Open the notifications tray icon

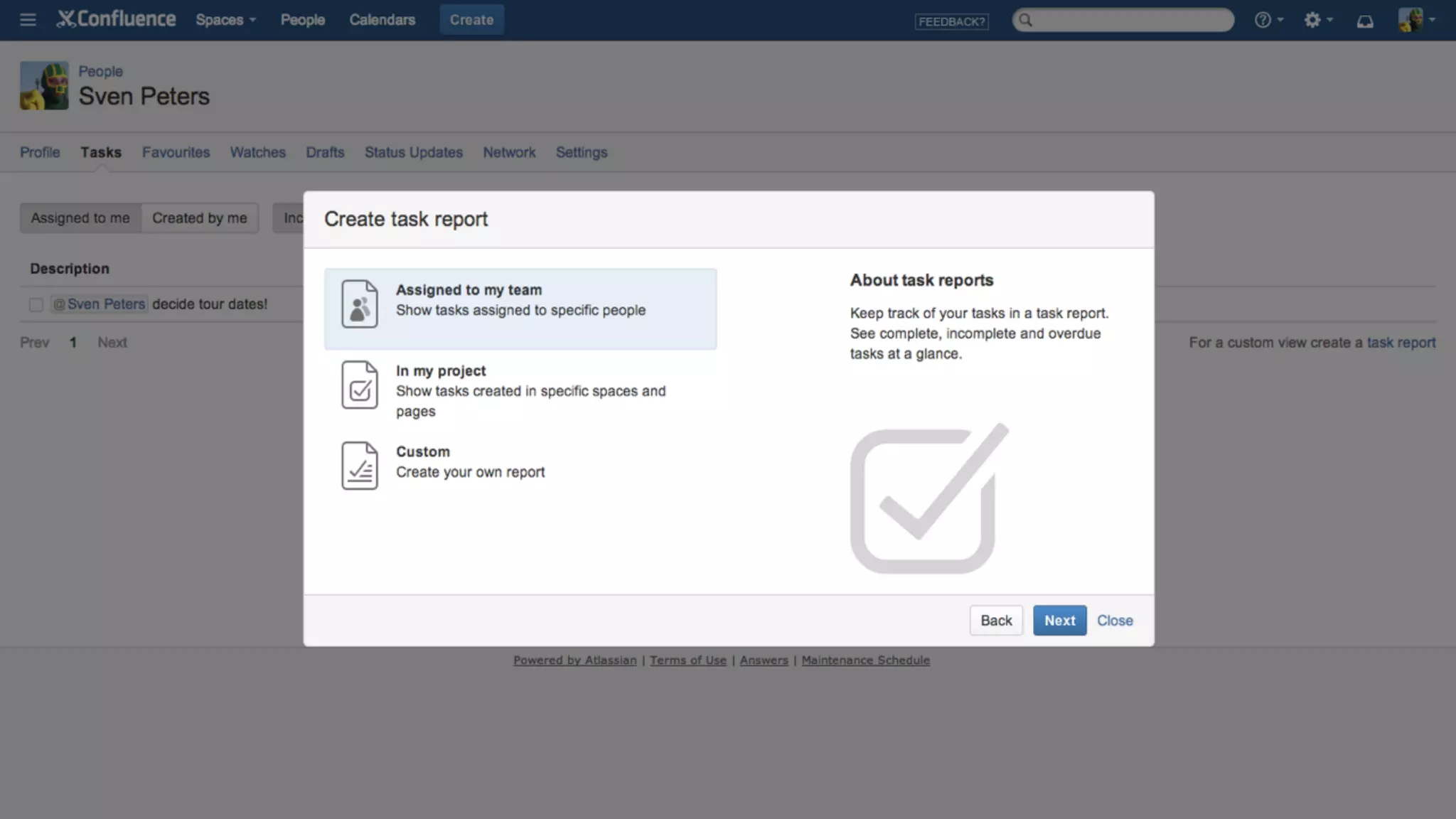click(1364, 21)
